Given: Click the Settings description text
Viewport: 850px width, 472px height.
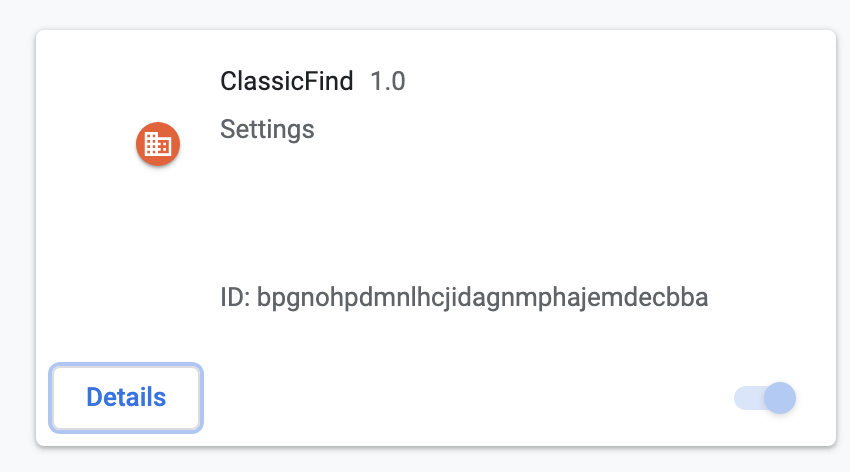Looking at the screenshot, I should (x=267, y=129).
